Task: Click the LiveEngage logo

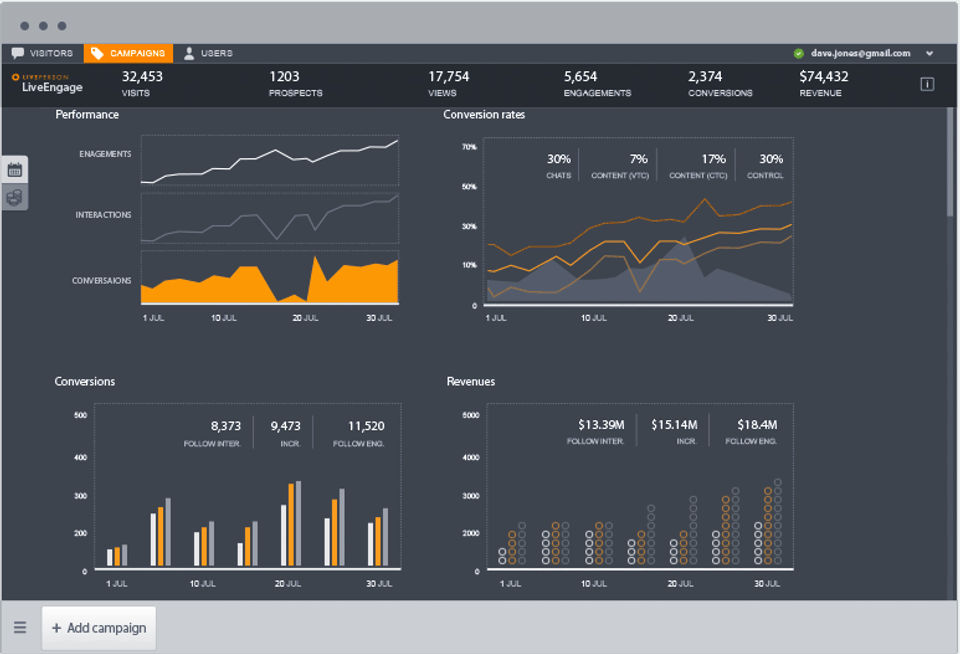Action: [x=47, y=84]
